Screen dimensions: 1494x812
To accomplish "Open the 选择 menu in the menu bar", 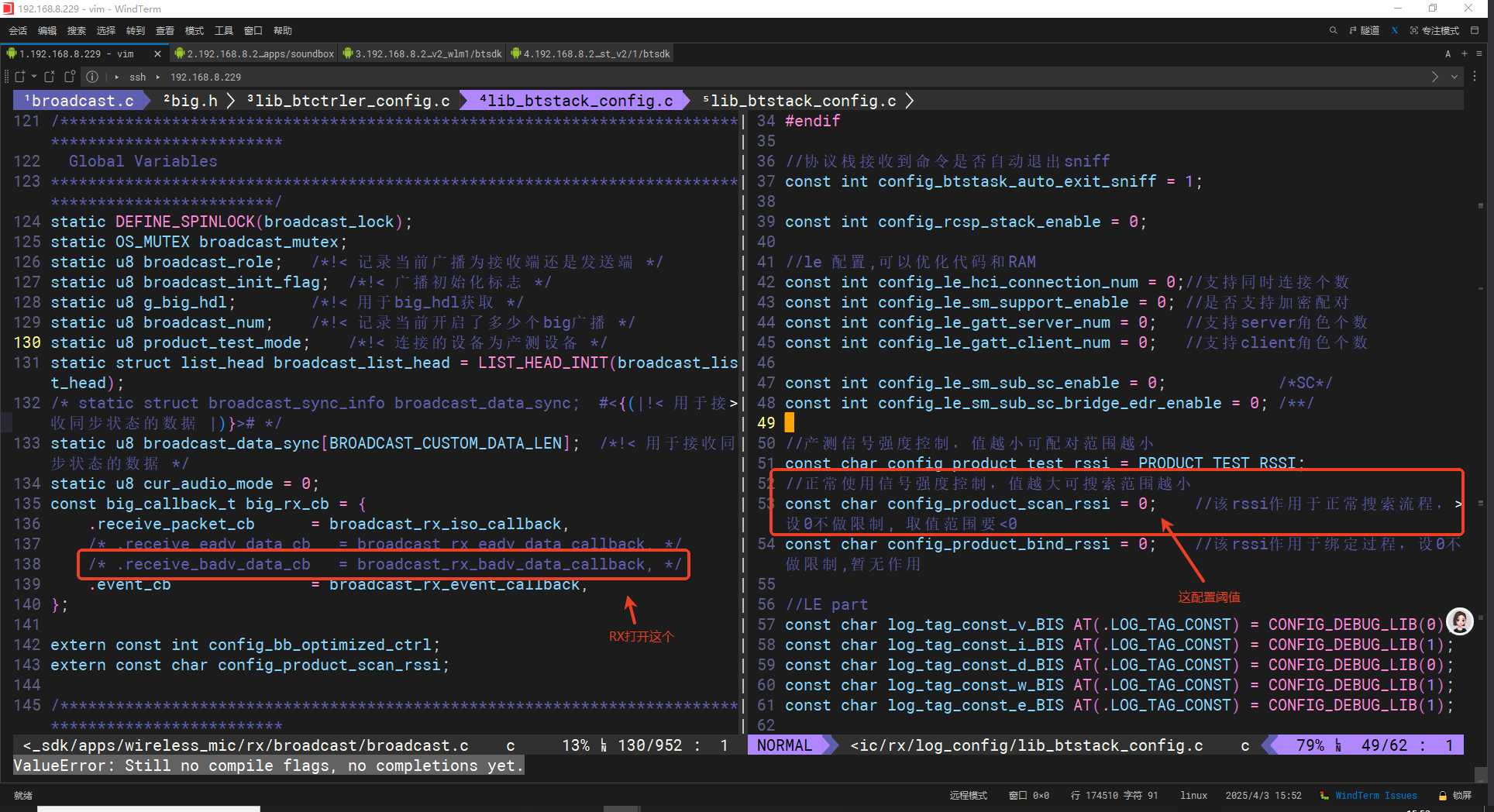I will click(x=106, y=31).
